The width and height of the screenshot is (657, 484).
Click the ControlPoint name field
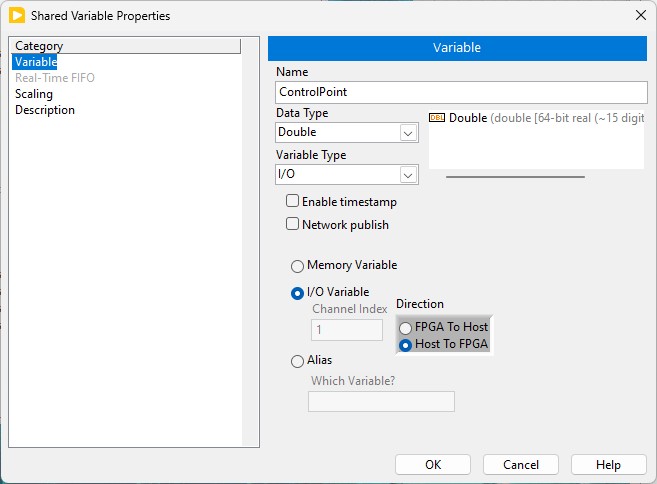coord(461,92)
